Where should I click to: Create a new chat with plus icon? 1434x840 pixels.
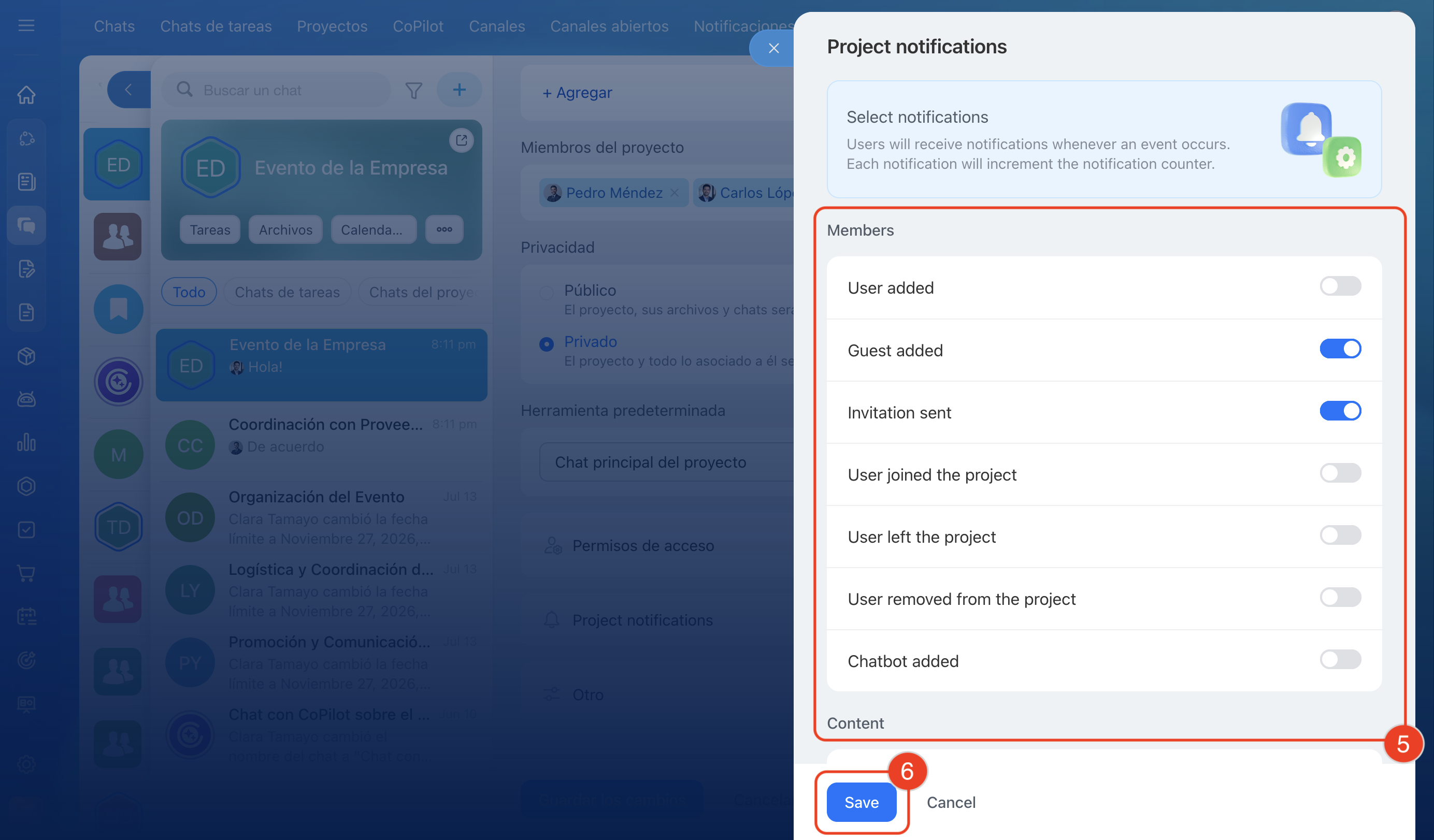[x=459, y=89]
